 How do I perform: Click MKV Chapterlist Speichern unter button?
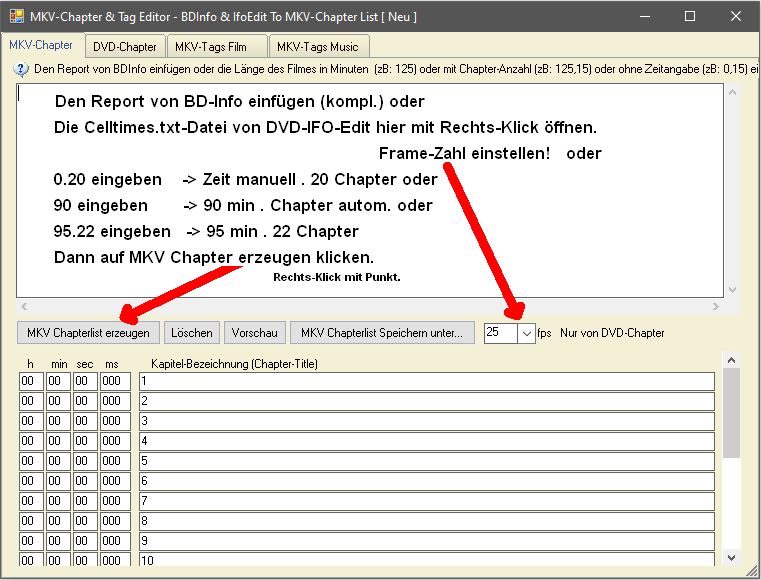[382, 333]
